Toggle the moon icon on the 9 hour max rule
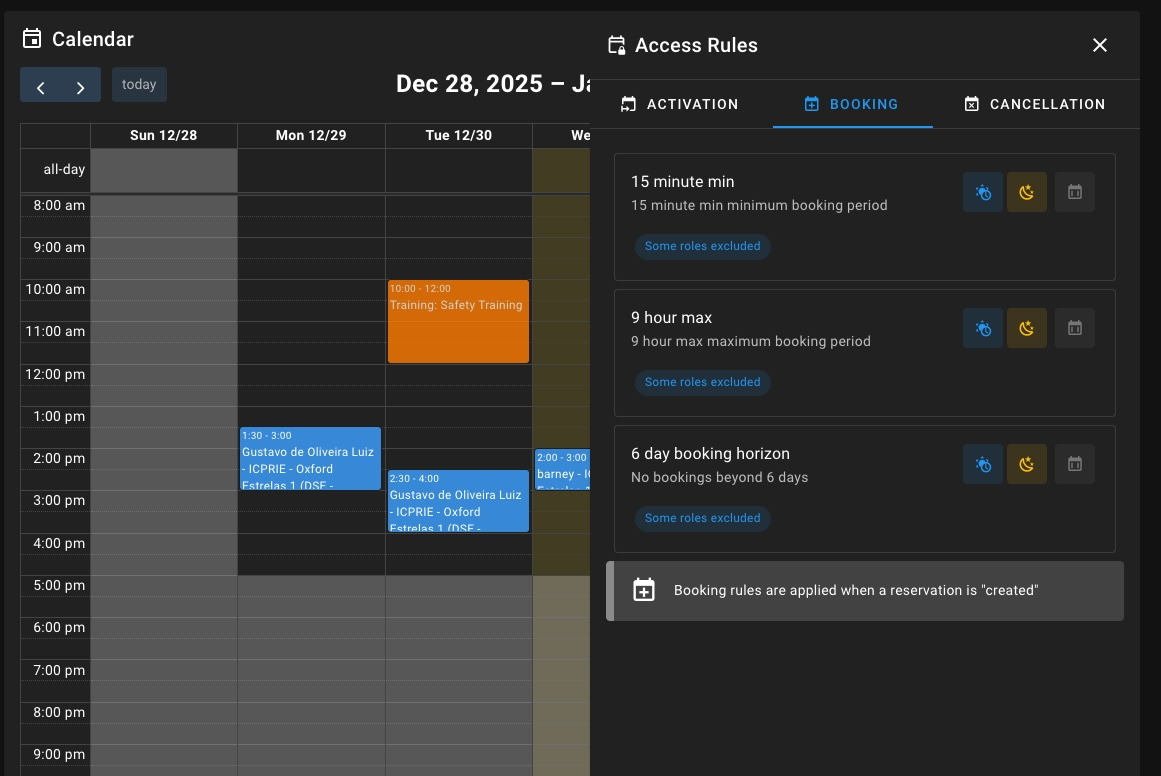The width and height of the screenshot is (1161, 776). coord(1026,328)
